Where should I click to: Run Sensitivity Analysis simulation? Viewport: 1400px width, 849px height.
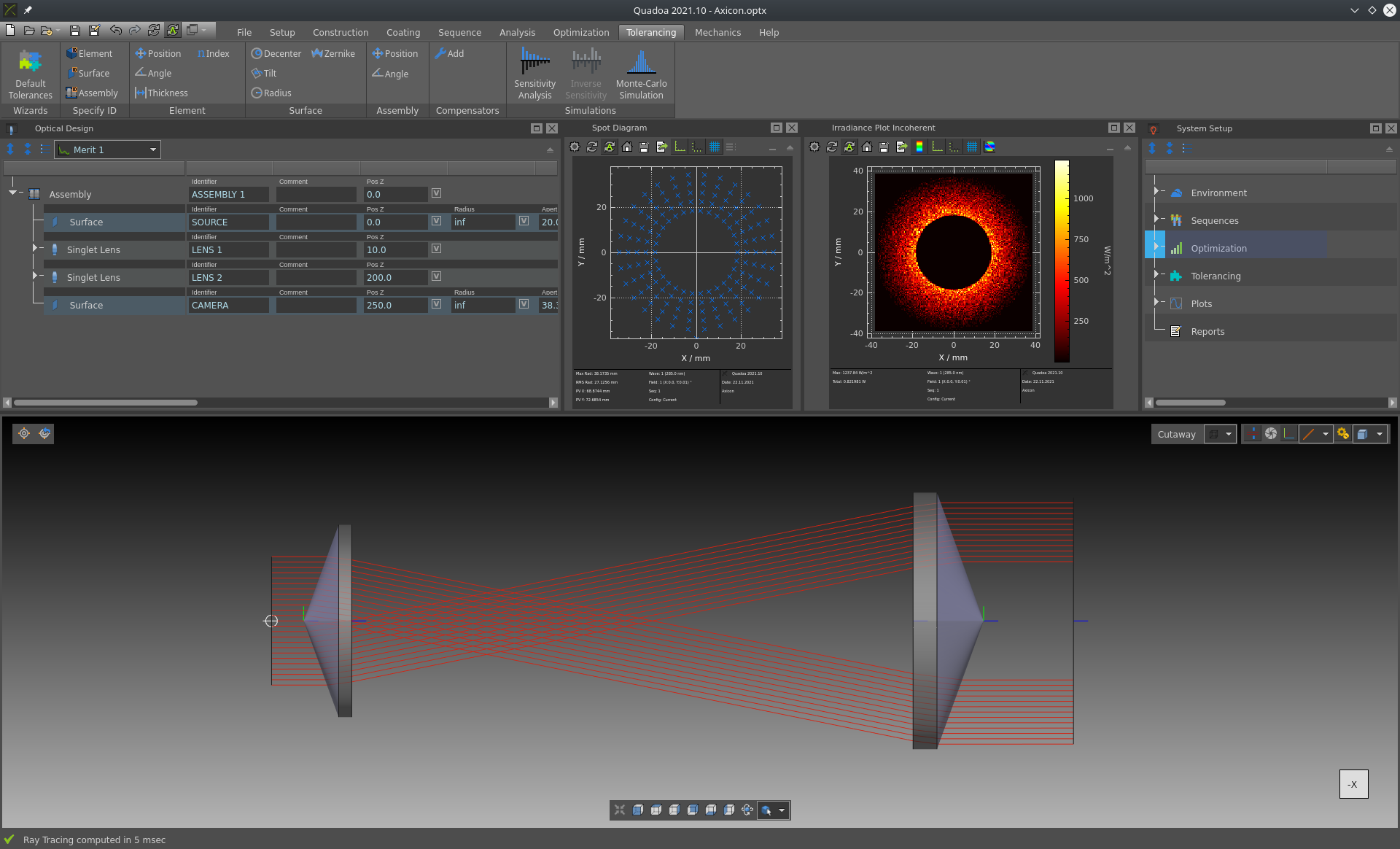(x=534, y=74)
